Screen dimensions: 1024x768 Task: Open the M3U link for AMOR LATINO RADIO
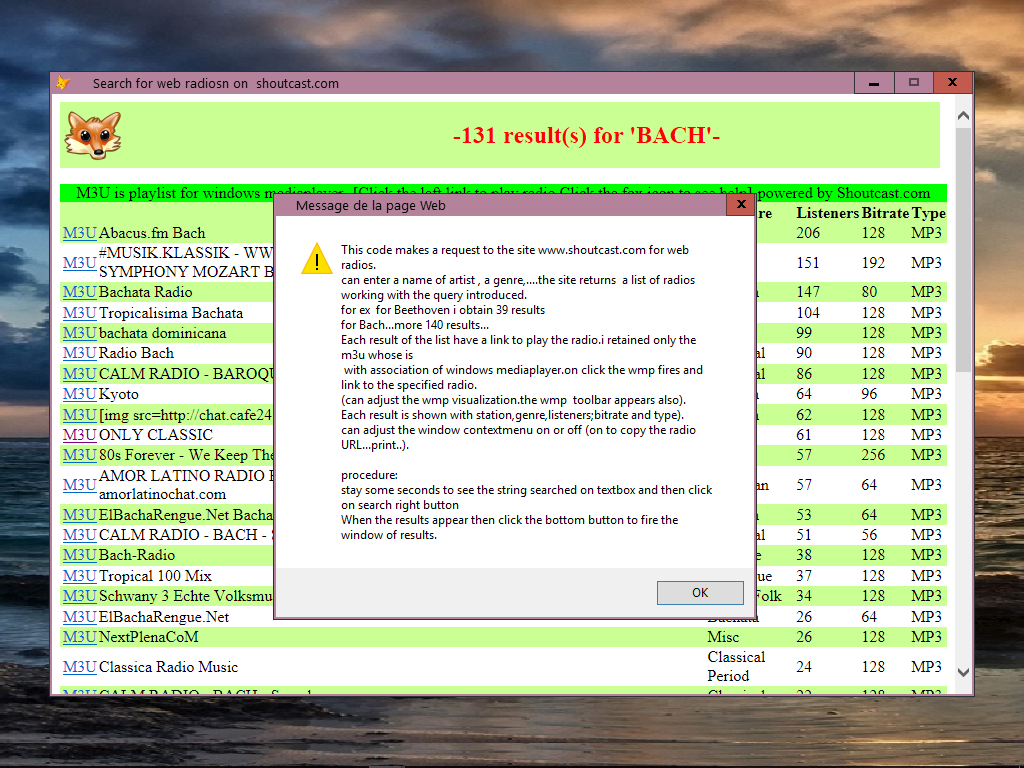click(x=80, y=485)
